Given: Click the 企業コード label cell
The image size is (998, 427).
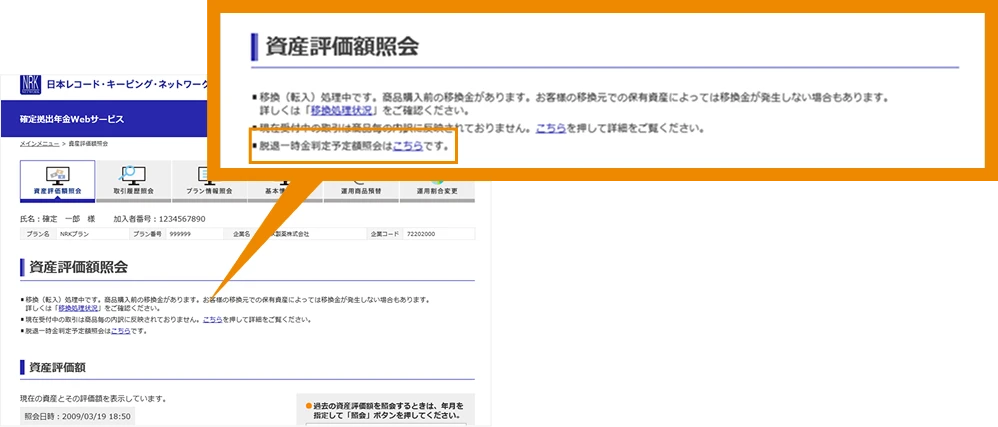Looking at the screenshot, I should (385, 234).
